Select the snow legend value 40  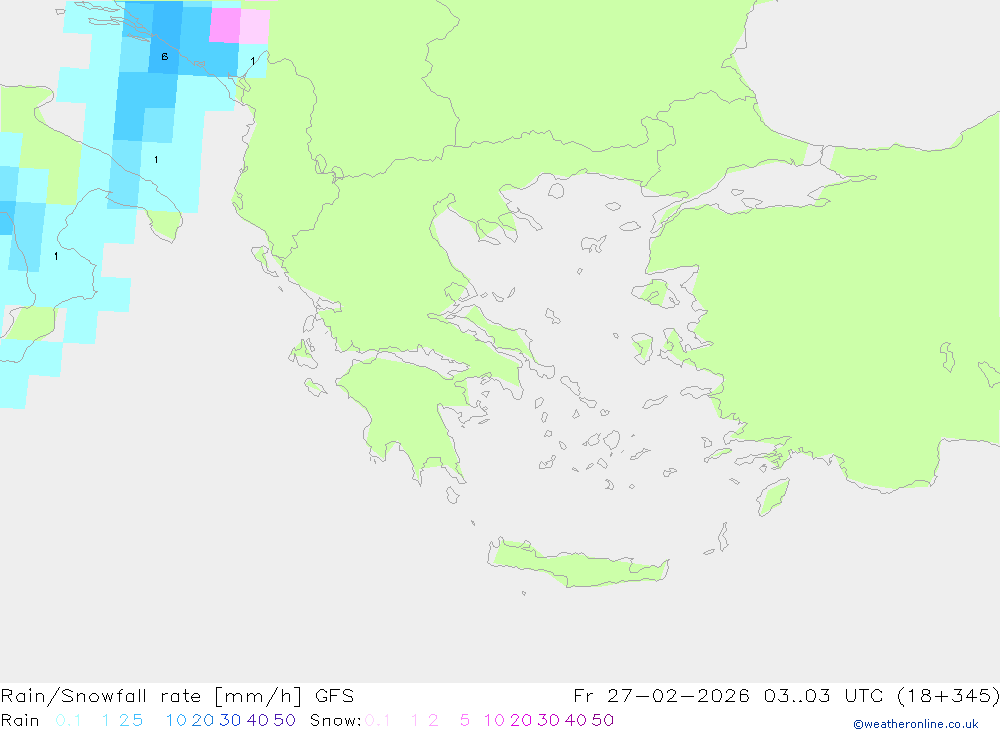click(x=576, y=720)
